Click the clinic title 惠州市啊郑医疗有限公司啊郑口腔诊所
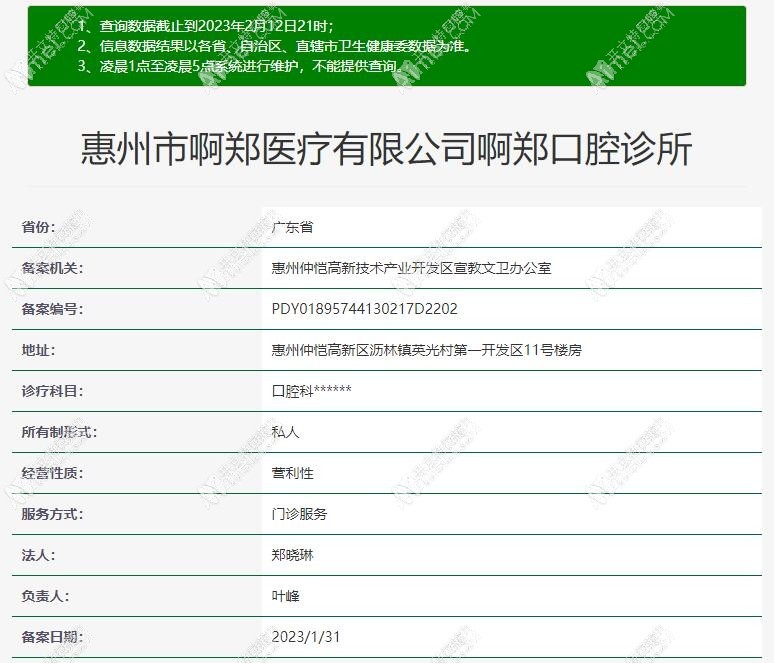 pos(386,149)
